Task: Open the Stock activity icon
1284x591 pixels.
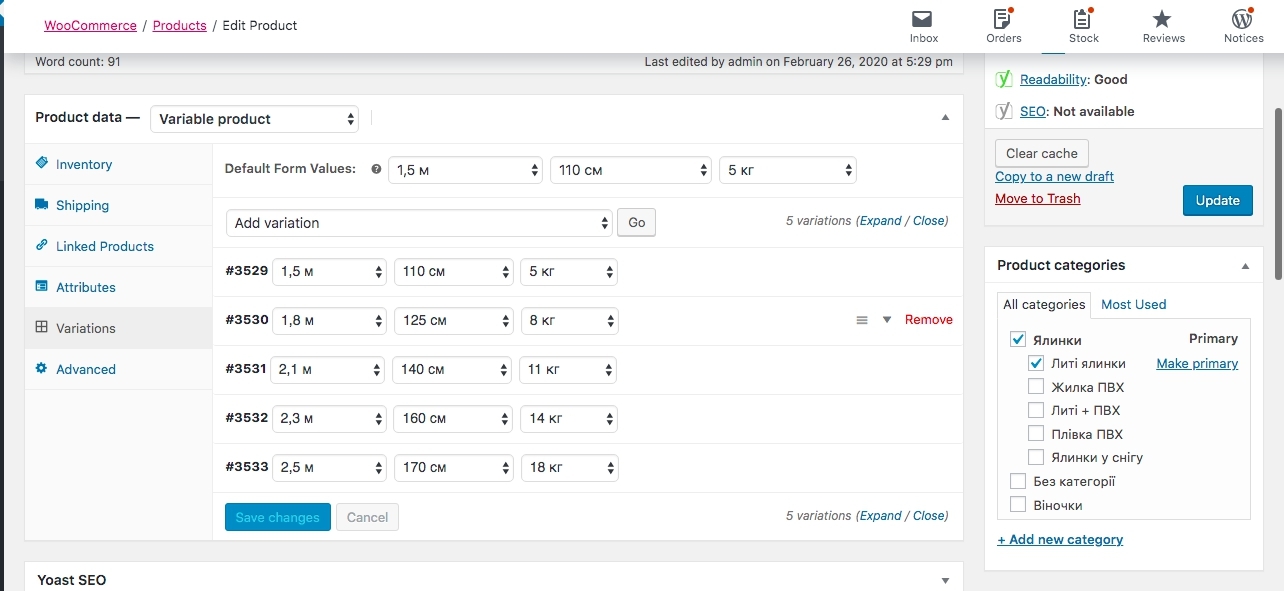Action: tap(1083, 20)
